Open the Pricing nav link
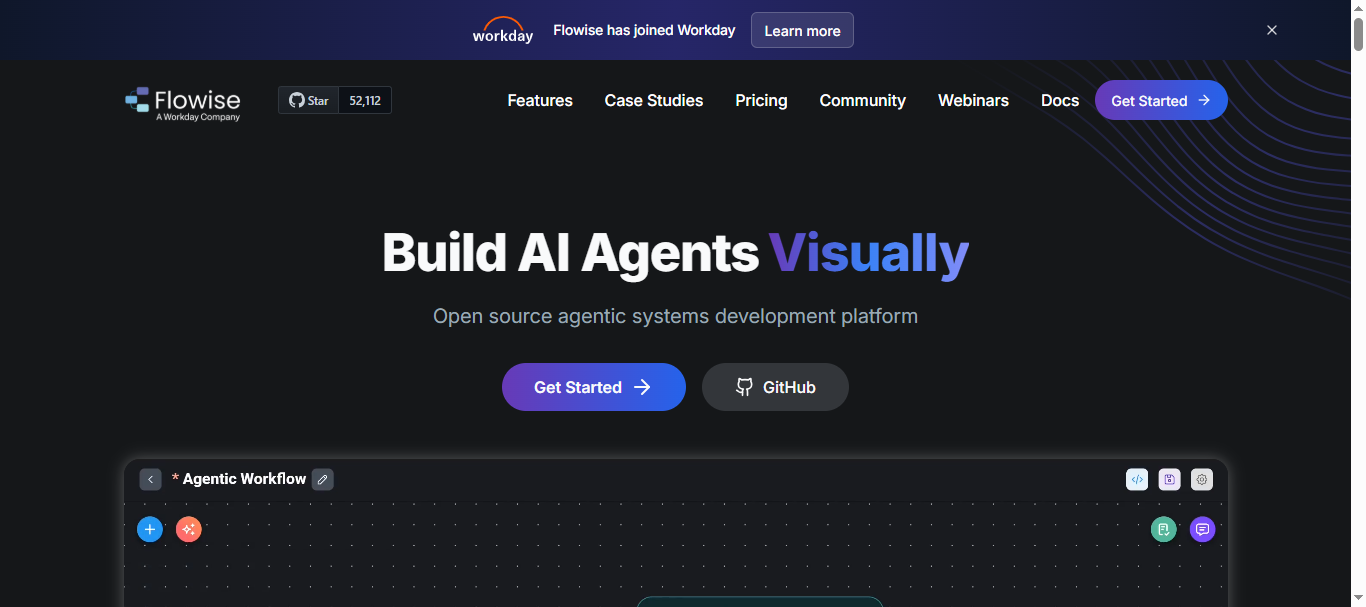This screenshot has height=607, width=1366. coord(761,101)
